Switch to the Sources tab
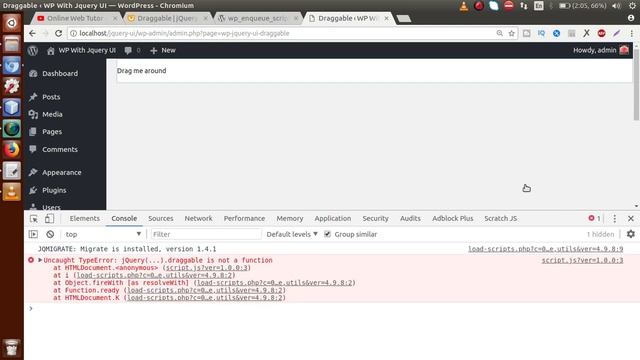 click(161, 219)
